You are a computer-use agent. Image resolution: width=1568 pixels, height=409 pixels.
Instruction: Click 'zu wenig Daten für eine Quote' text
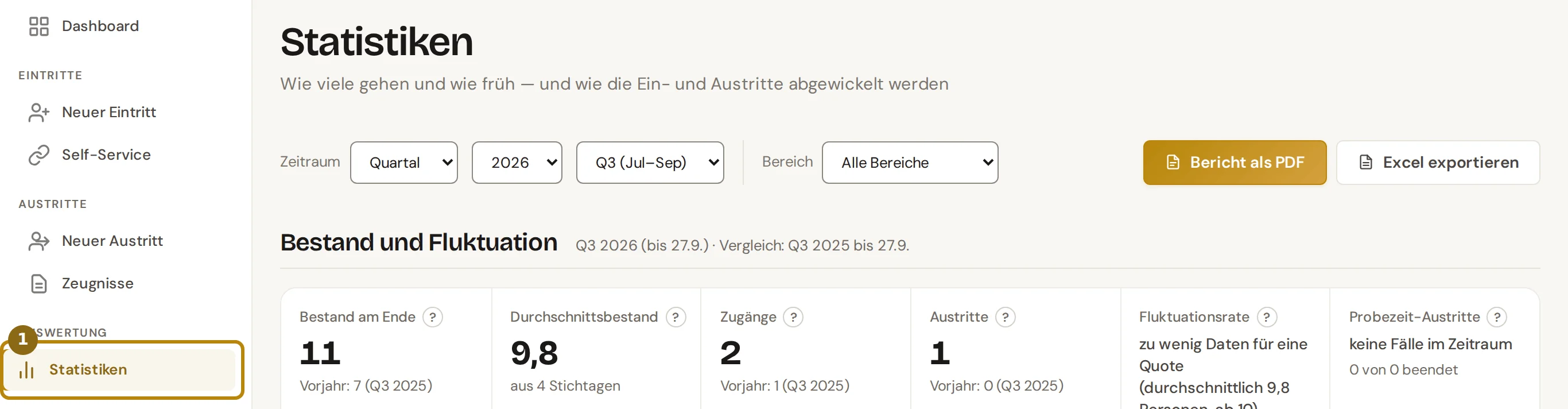click(1223, 355)
